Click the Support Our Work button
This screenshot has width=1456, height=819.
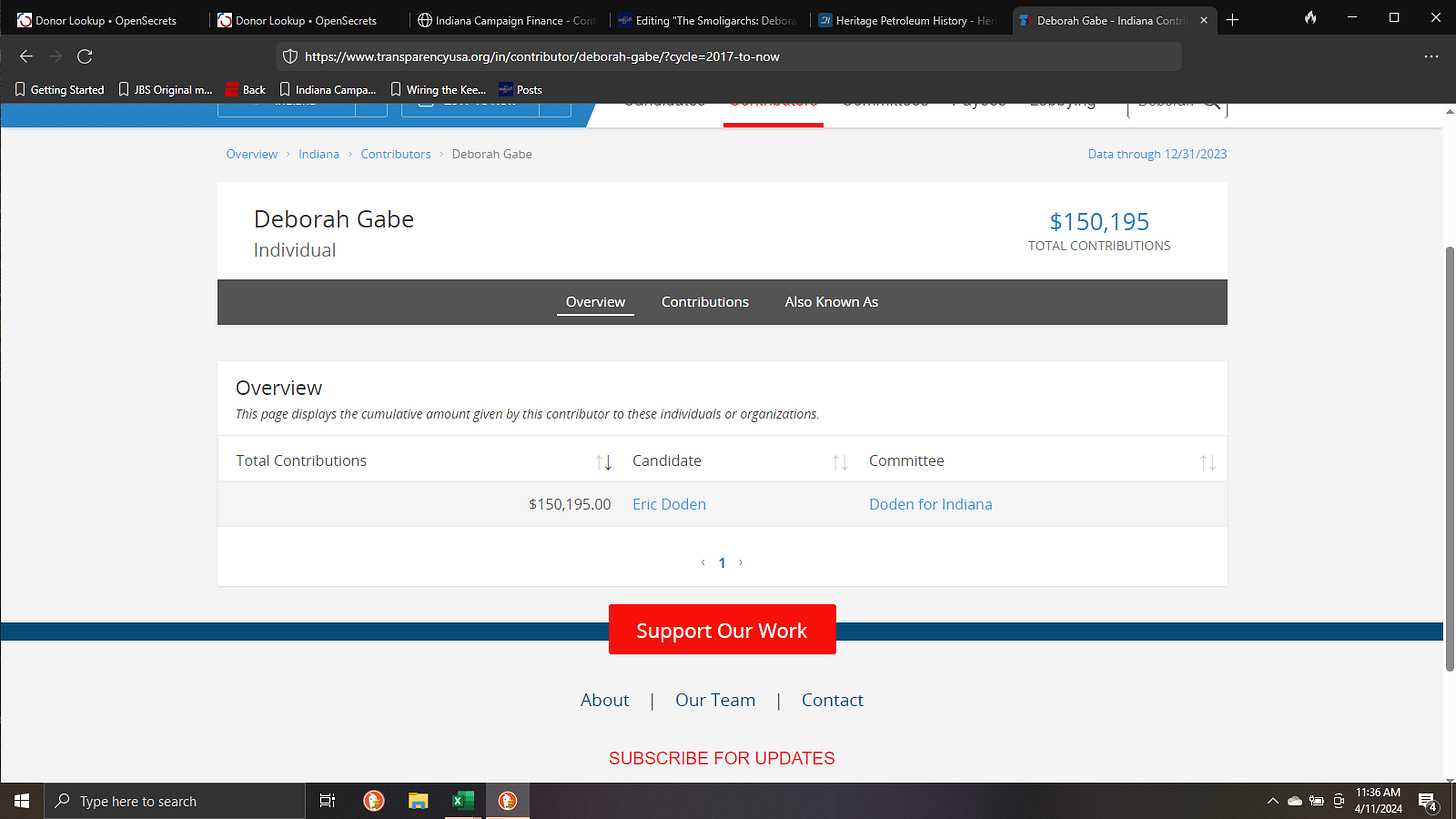pos(722,630)
